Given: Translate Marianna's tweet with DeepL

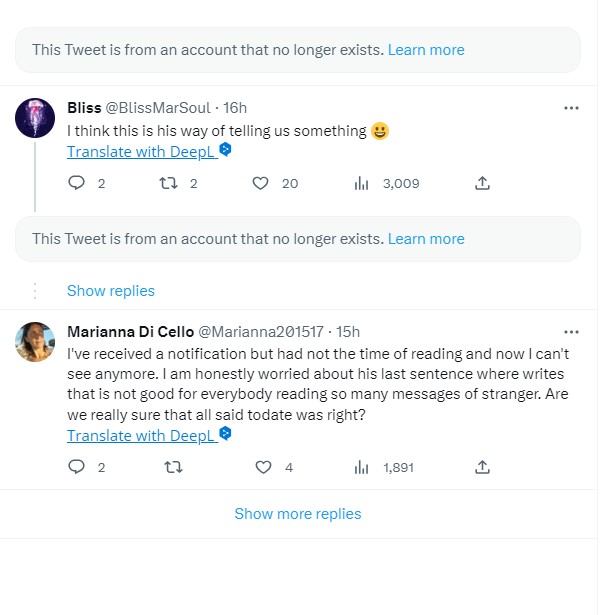Looking at the screenshot, I should click(x=141, y=435).
